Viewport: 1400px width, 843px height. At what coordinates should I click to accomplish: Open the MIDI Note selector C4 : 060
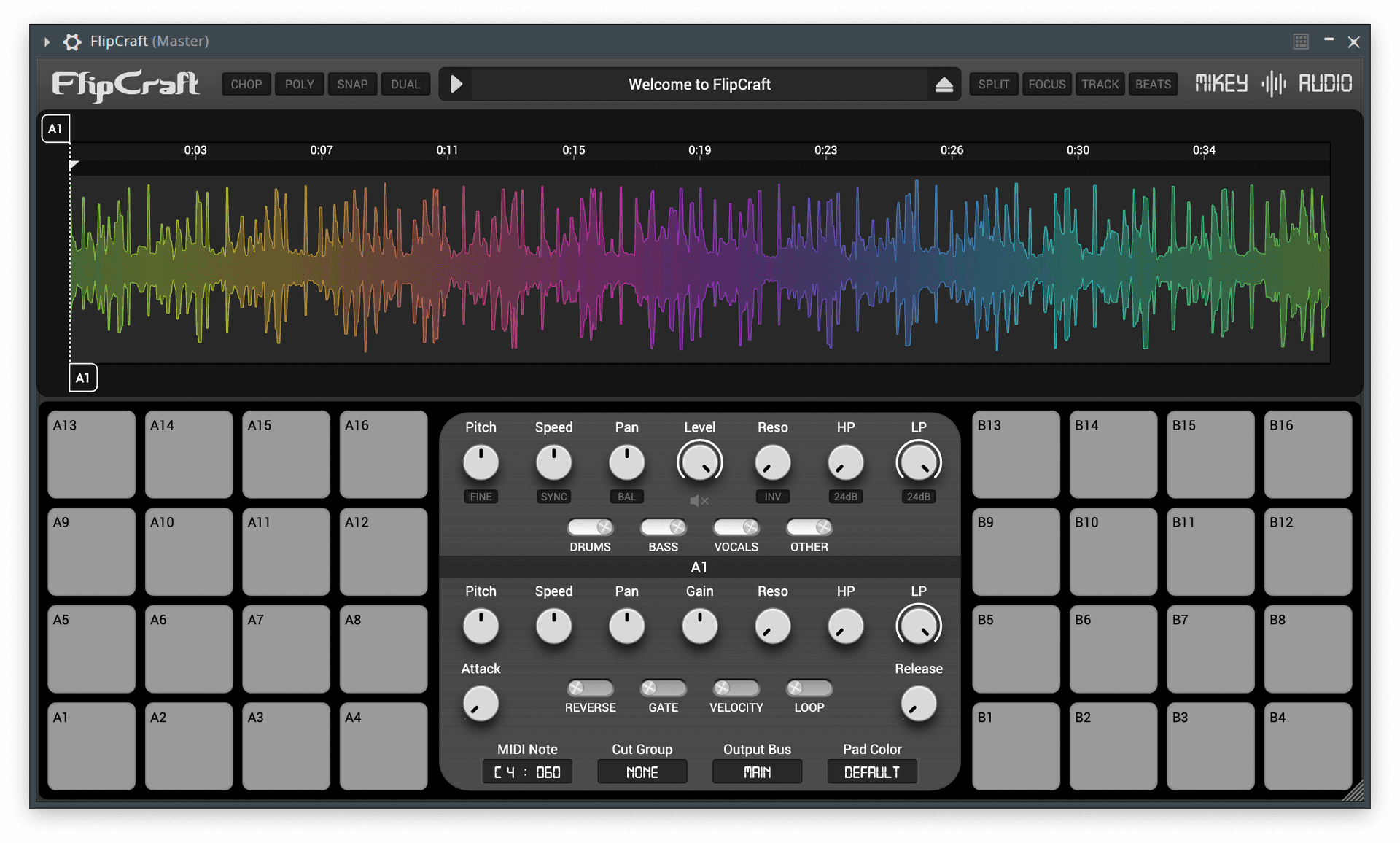click(527, 772)
